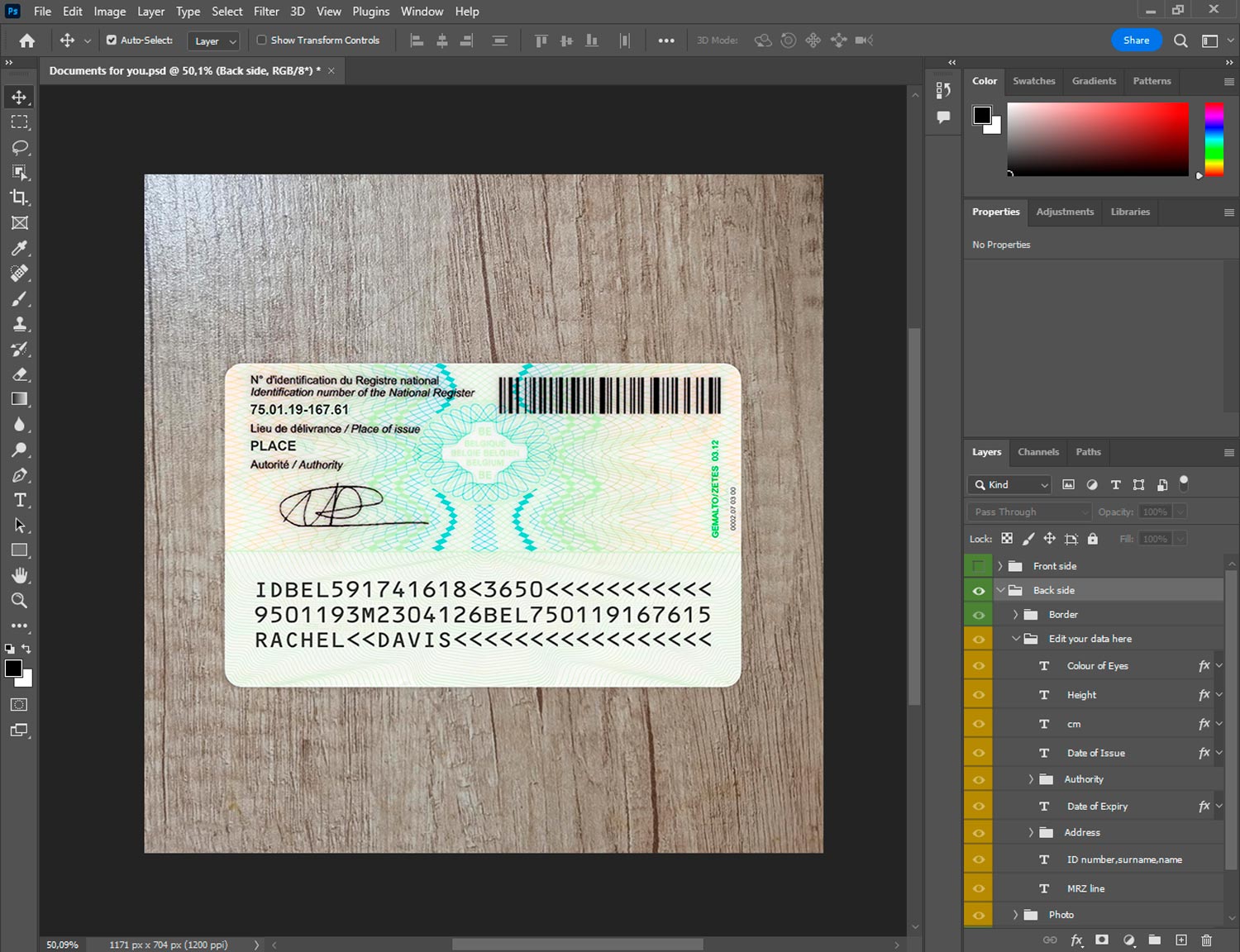Select the Clone Stamp tool

pos(20,324)
